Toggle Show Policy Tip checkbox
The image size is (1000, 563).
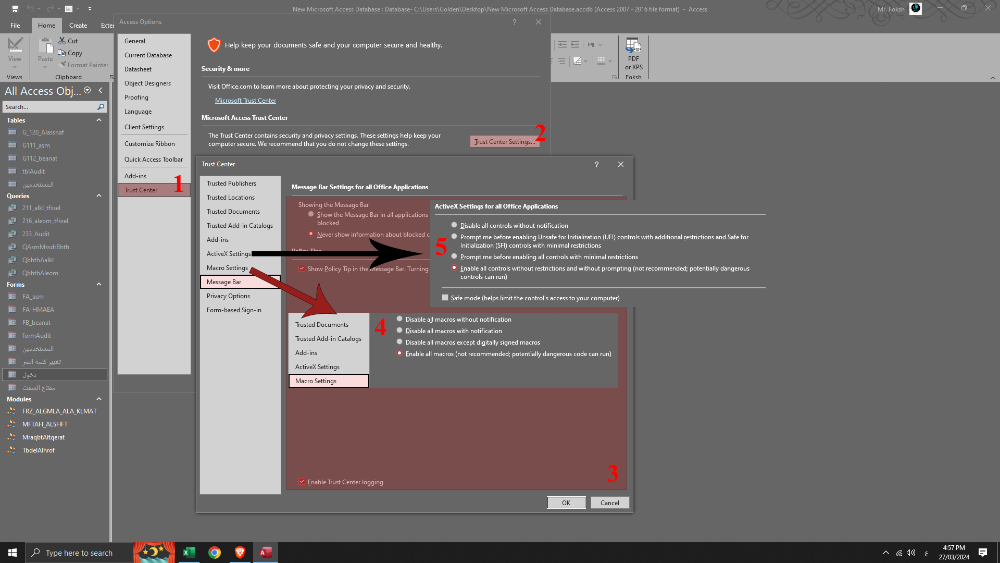[x=302, y=268]
